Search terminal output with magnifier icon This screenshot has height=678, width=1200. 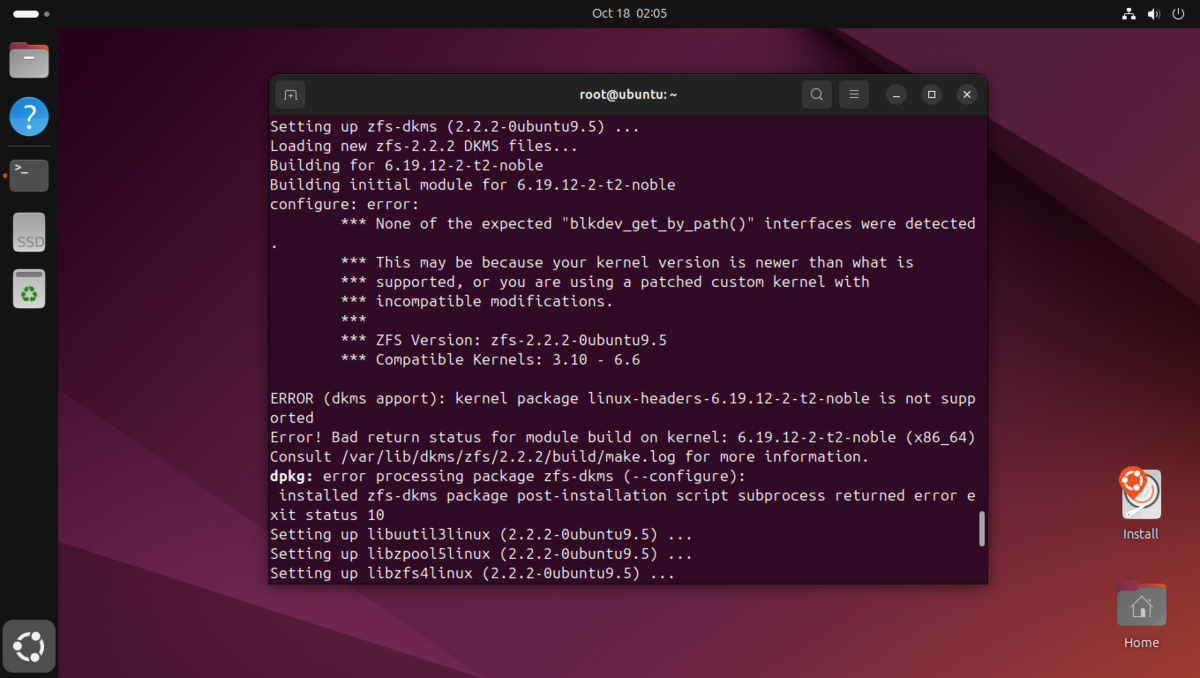point(817,95)
